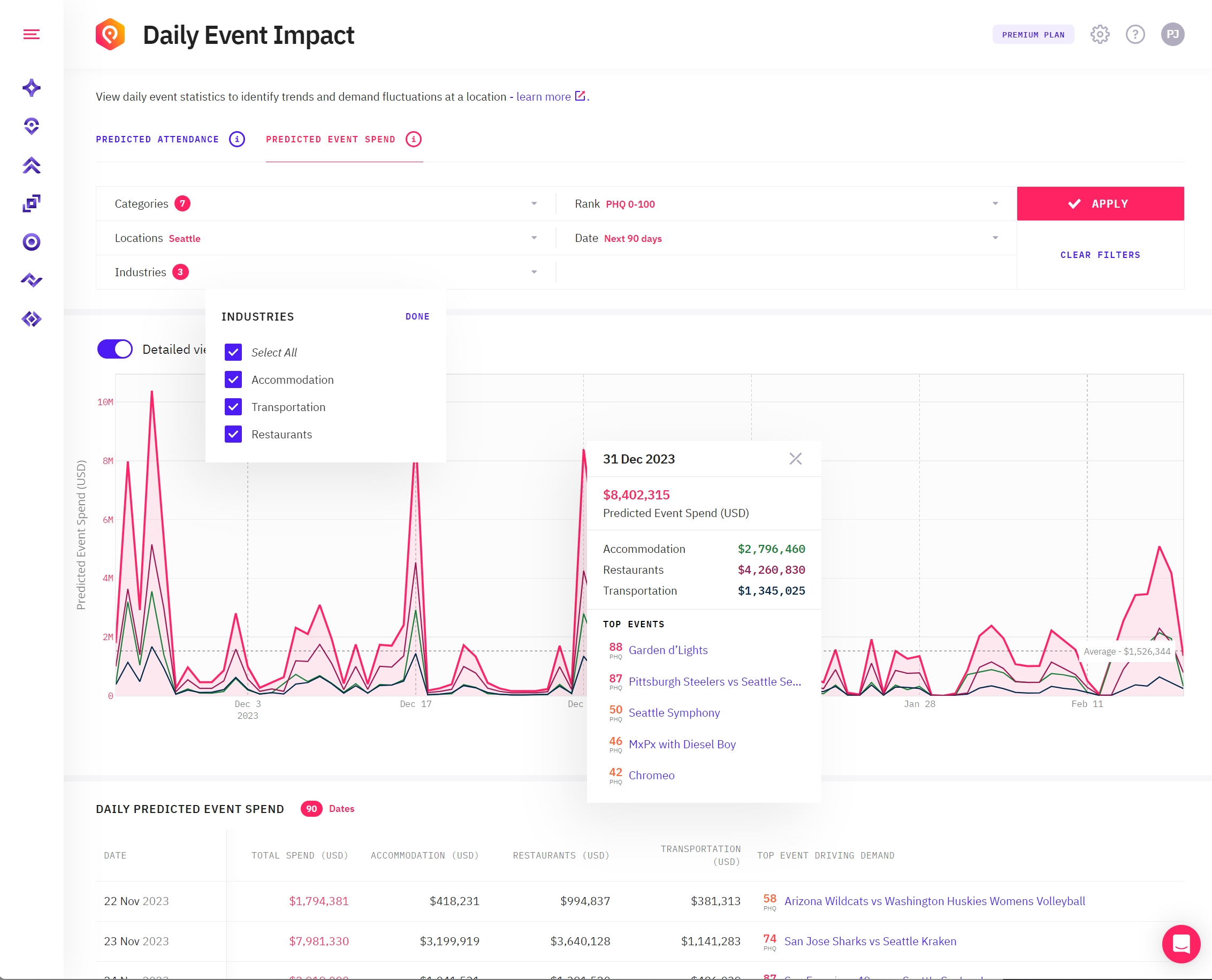Click the double chevron up sidebar icon
This screenshot has height=980, width=1212.
pos(32,165)
